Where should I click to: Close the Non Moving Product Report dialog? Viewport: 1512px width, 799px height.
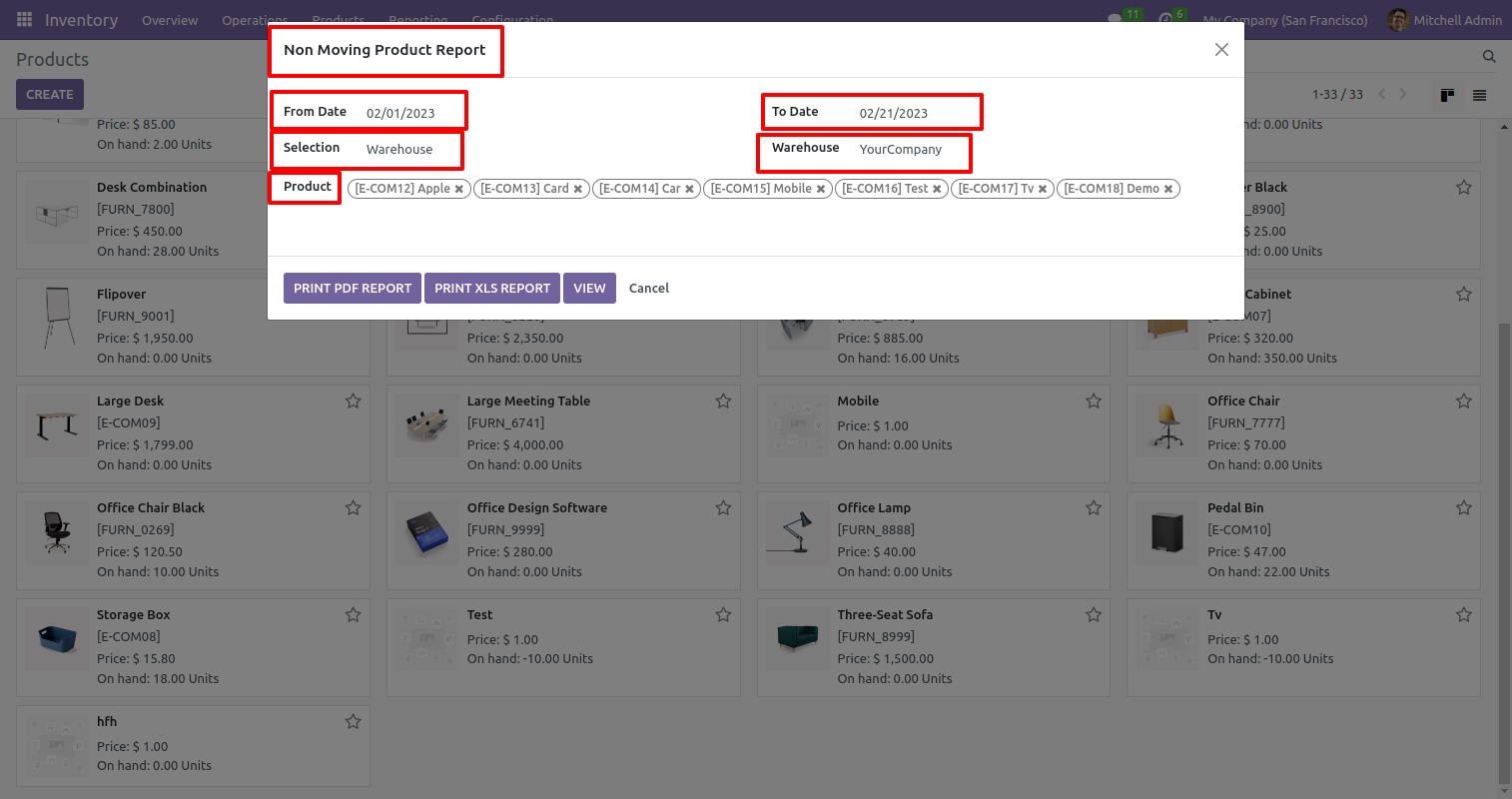point(1221,50)
